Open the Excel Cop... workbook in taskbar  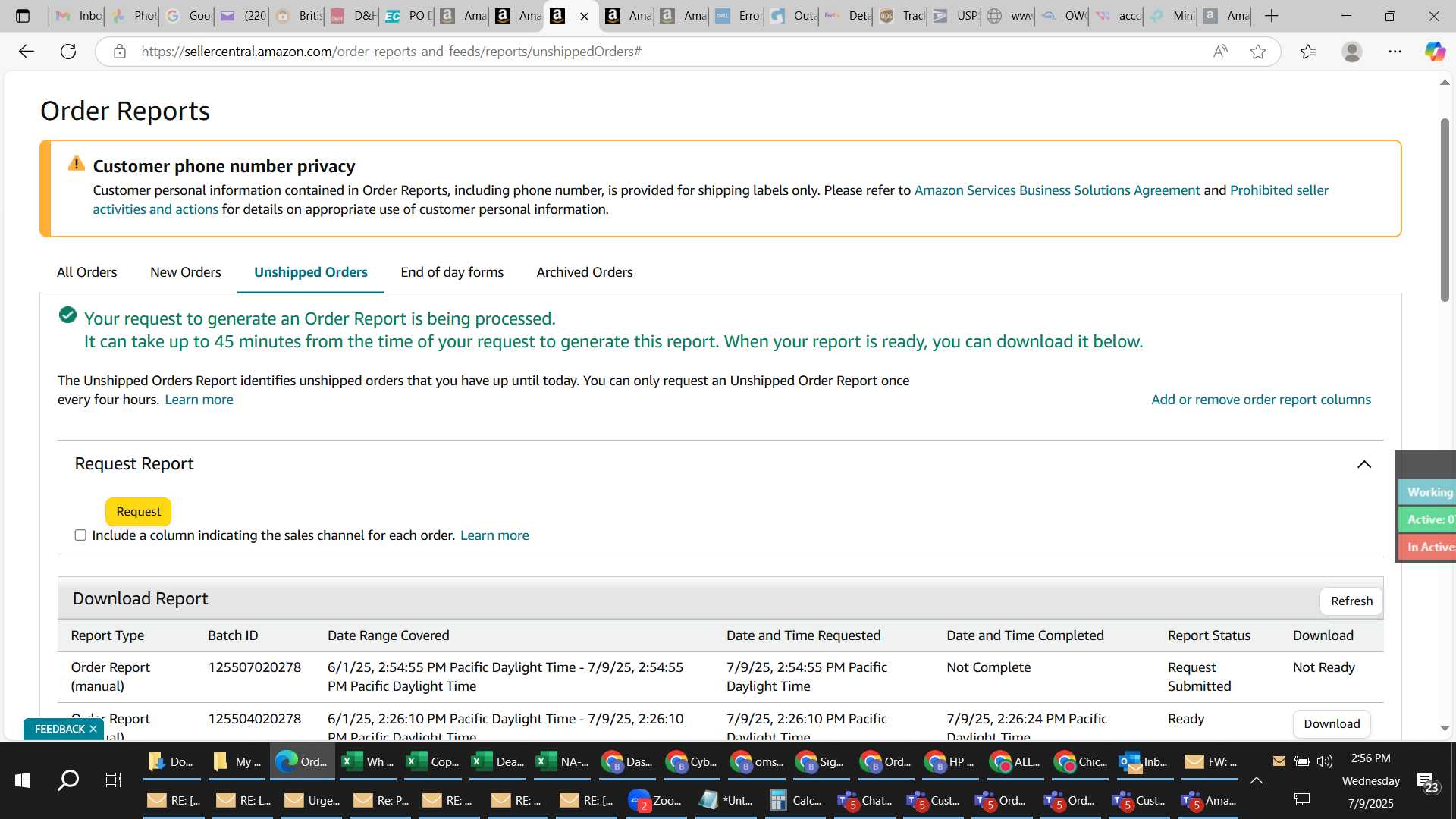click(432, 762)
